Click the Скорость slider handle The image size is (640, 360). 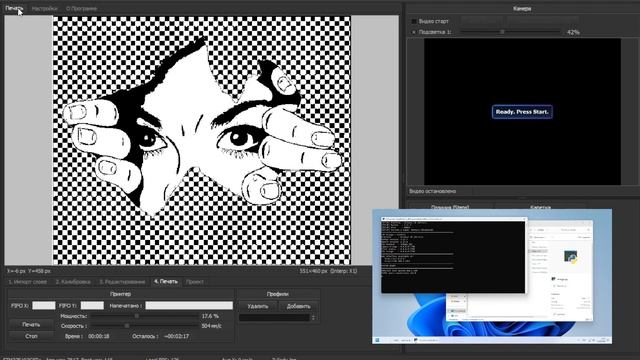127,326
